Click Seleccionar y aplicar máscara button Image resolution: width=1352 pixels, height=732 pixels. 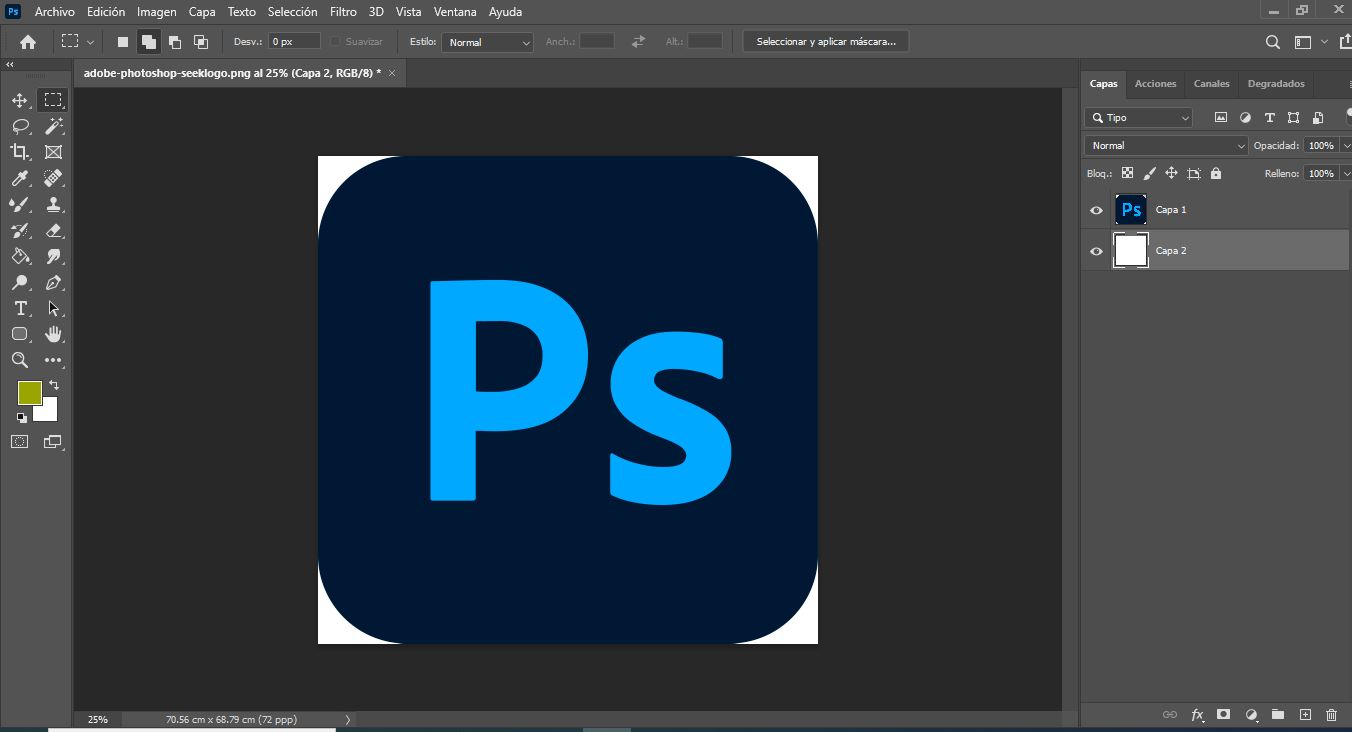[x=826, y=40]
